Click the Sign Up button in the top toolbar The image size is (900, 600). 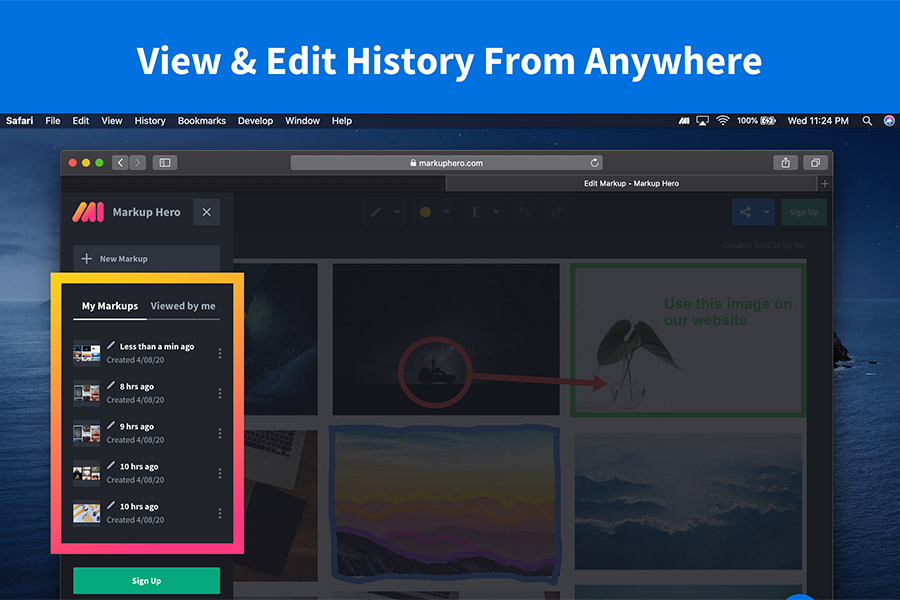(804, 212)
